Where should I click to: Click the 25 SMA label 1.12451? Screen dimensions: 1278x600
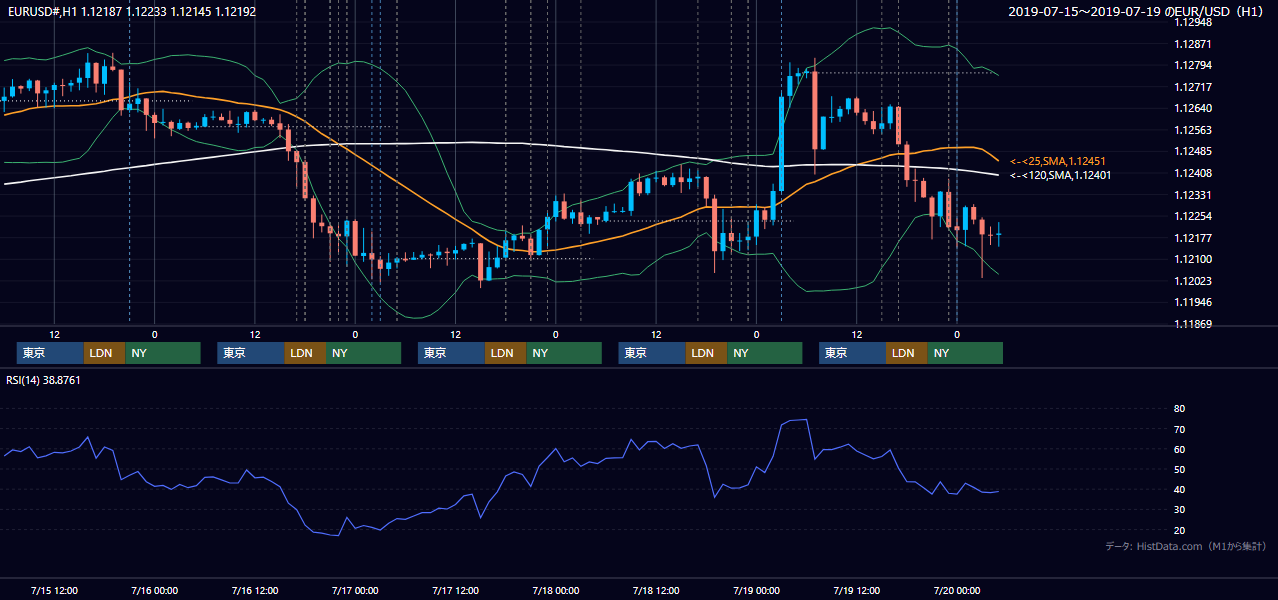[1057, 161]
